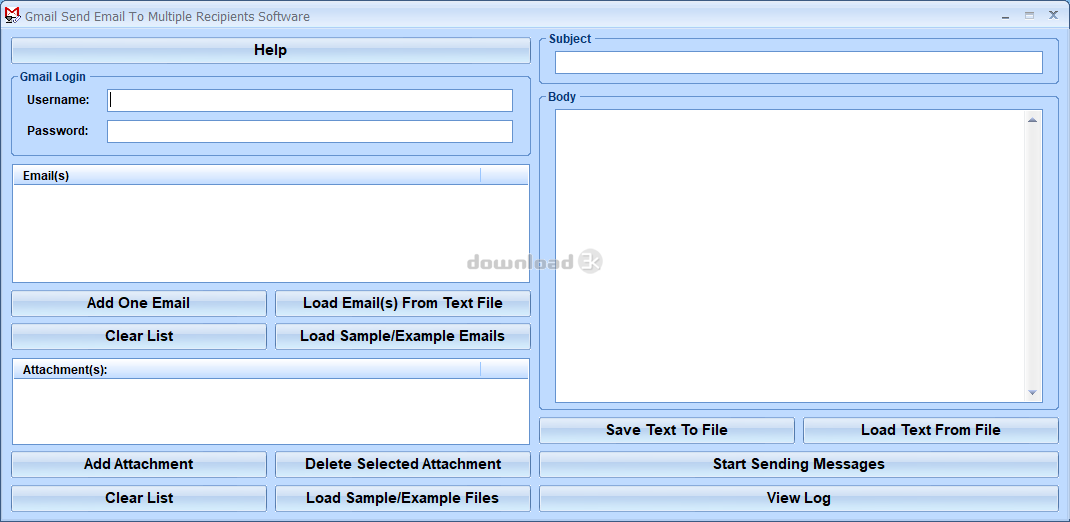Place cursor in the Body text area
This screenshot has height=522, width=1070.
pos(792,256)
